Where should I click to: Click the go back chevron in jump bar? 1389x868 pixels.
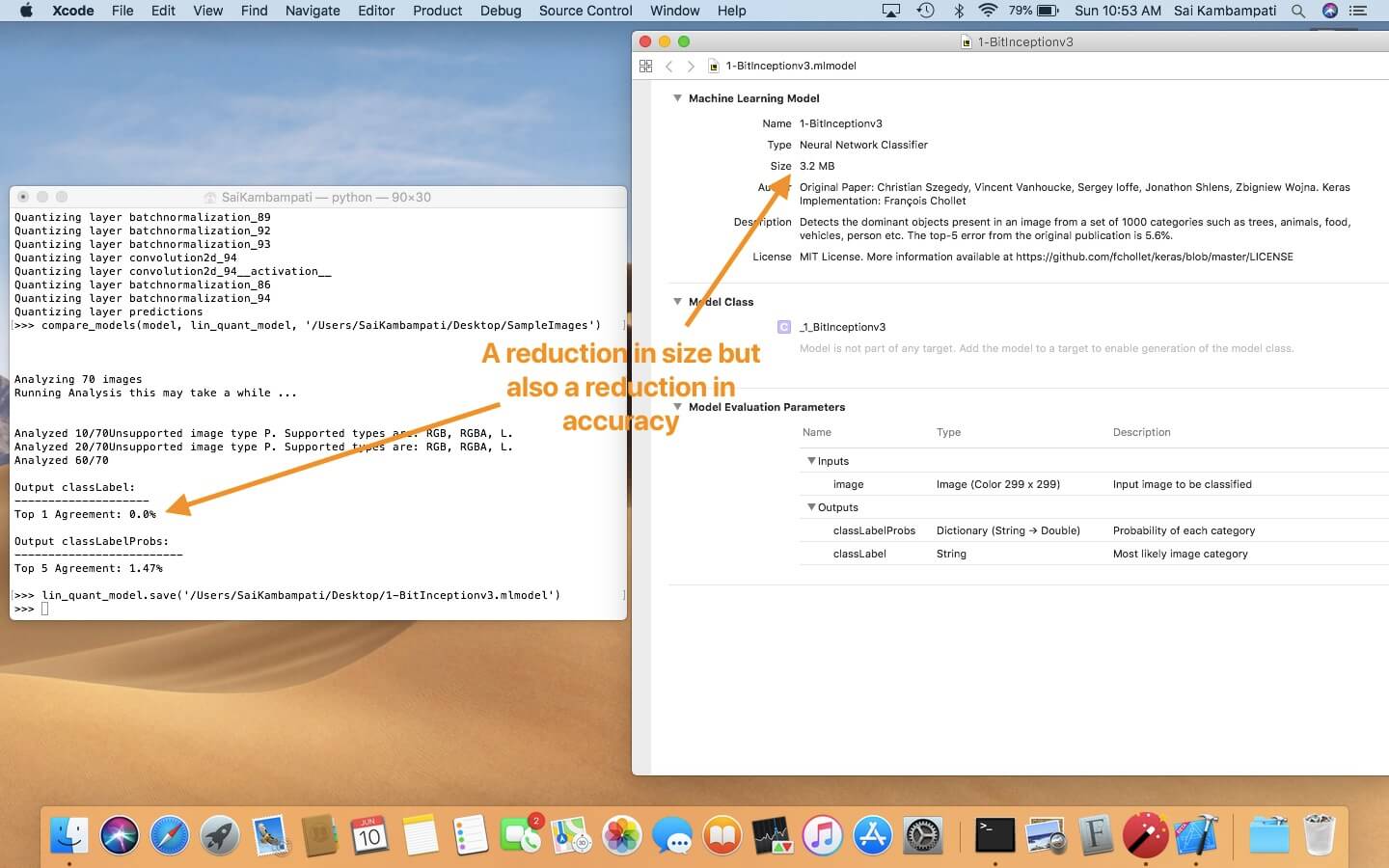click(x=669, y=66)
